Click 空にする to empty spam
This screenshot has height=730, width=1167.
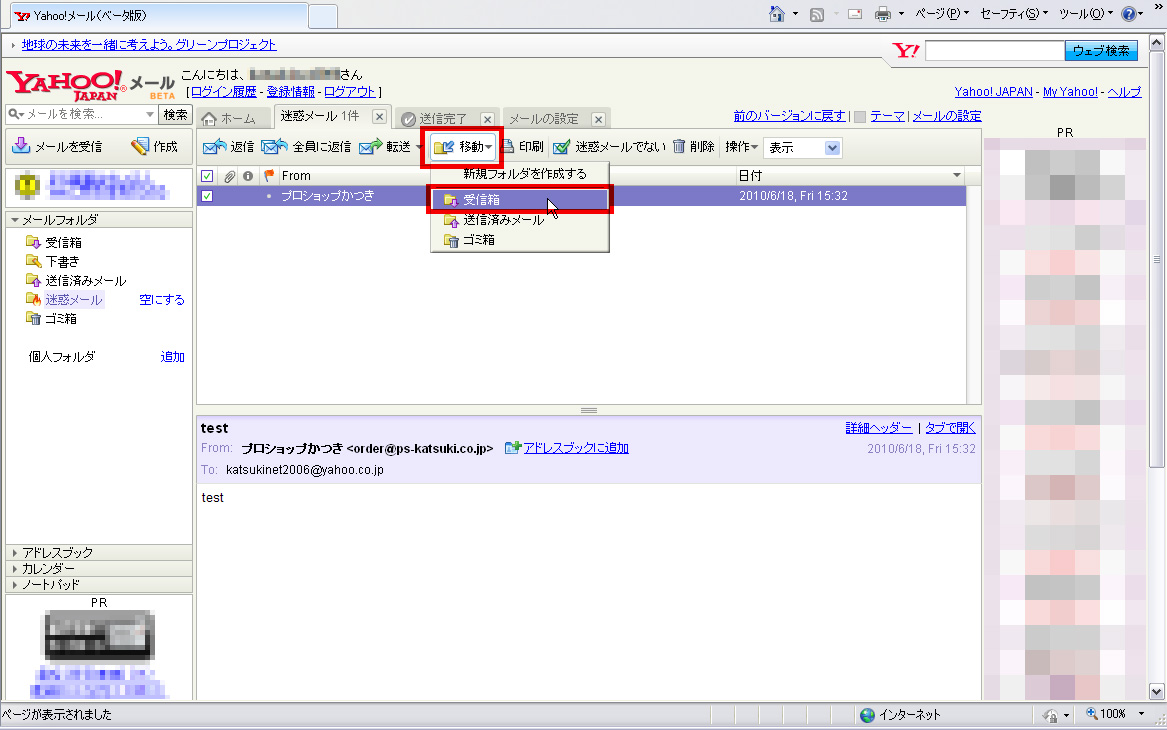(162, 300)
